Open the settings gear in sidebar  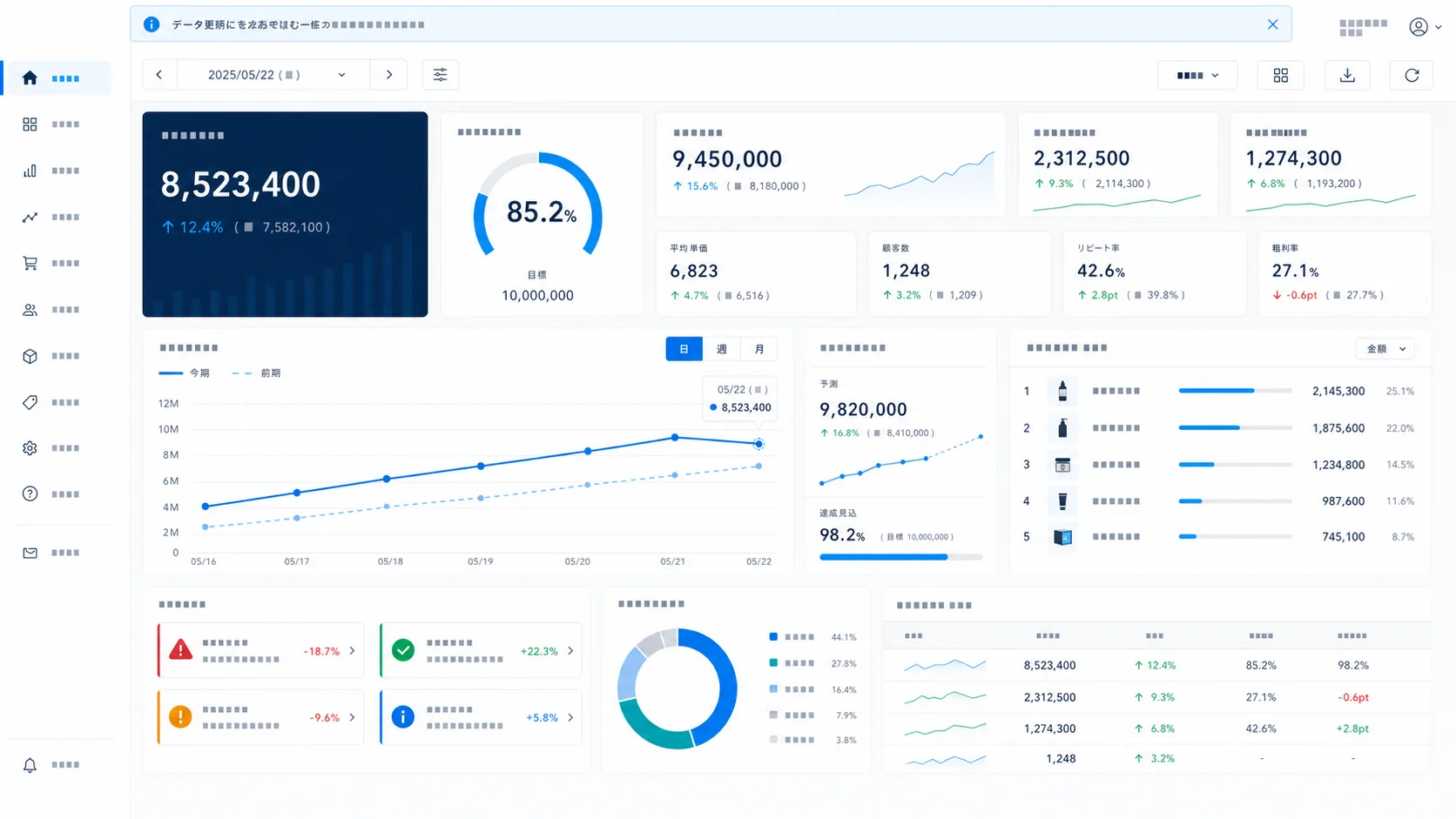click(x=30, y=448)
